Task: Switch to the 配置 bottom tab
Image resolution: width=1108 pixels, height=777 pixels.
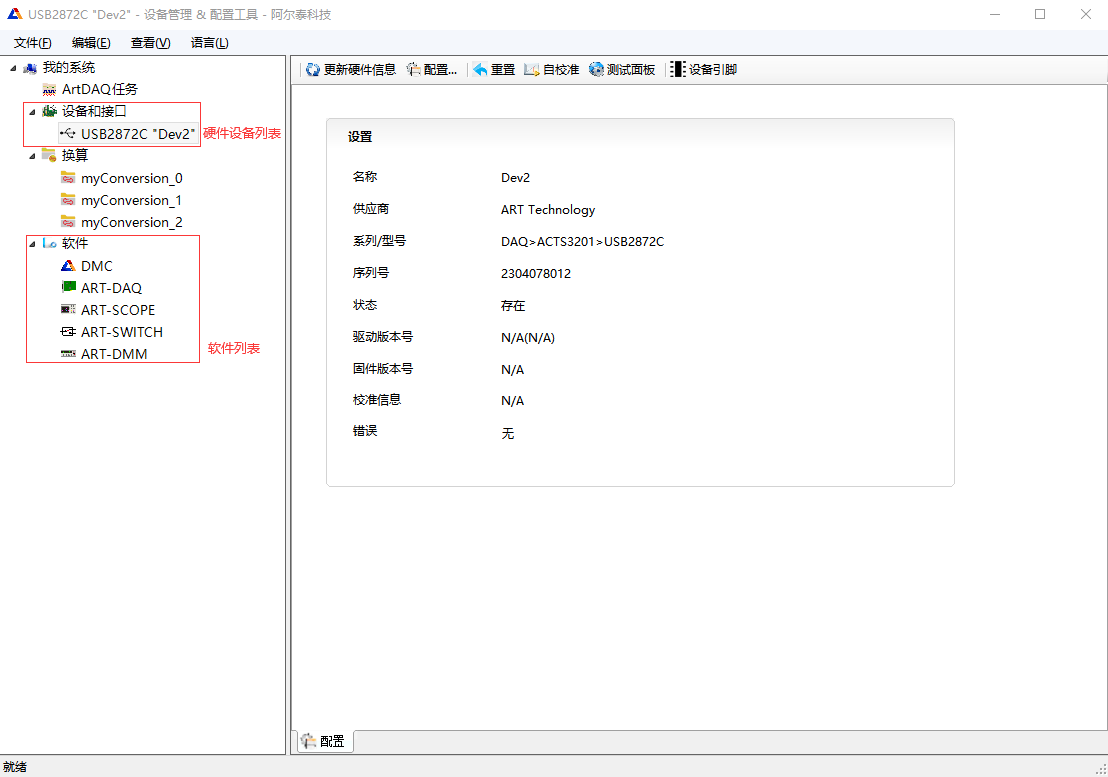Action: tap(323, 741)
